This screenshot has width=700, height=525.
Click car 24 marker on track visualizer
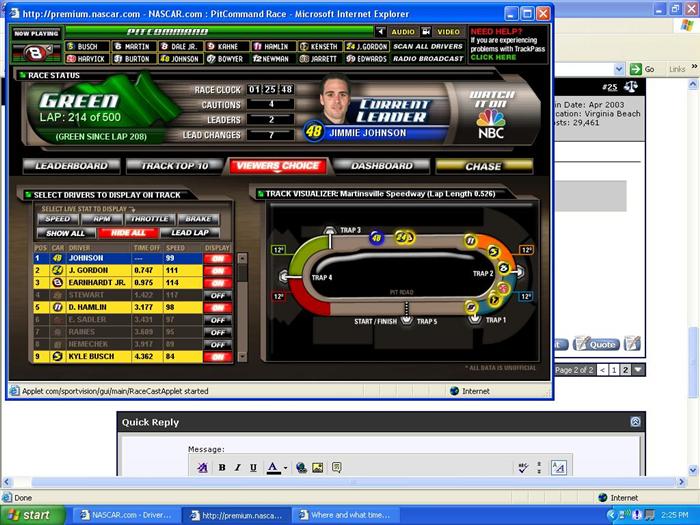pyautogui.click(x=404, y=238)
